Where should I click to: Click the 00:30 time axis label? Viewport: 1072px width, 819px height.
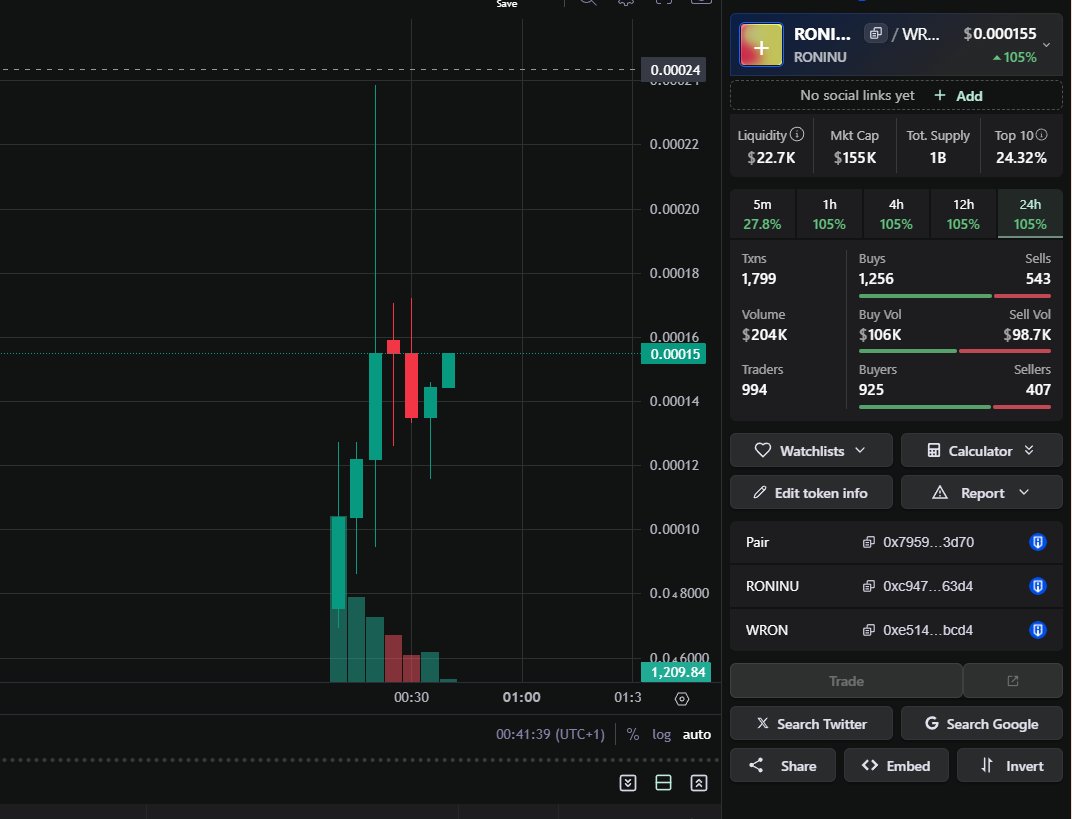(x=411, y=697)
